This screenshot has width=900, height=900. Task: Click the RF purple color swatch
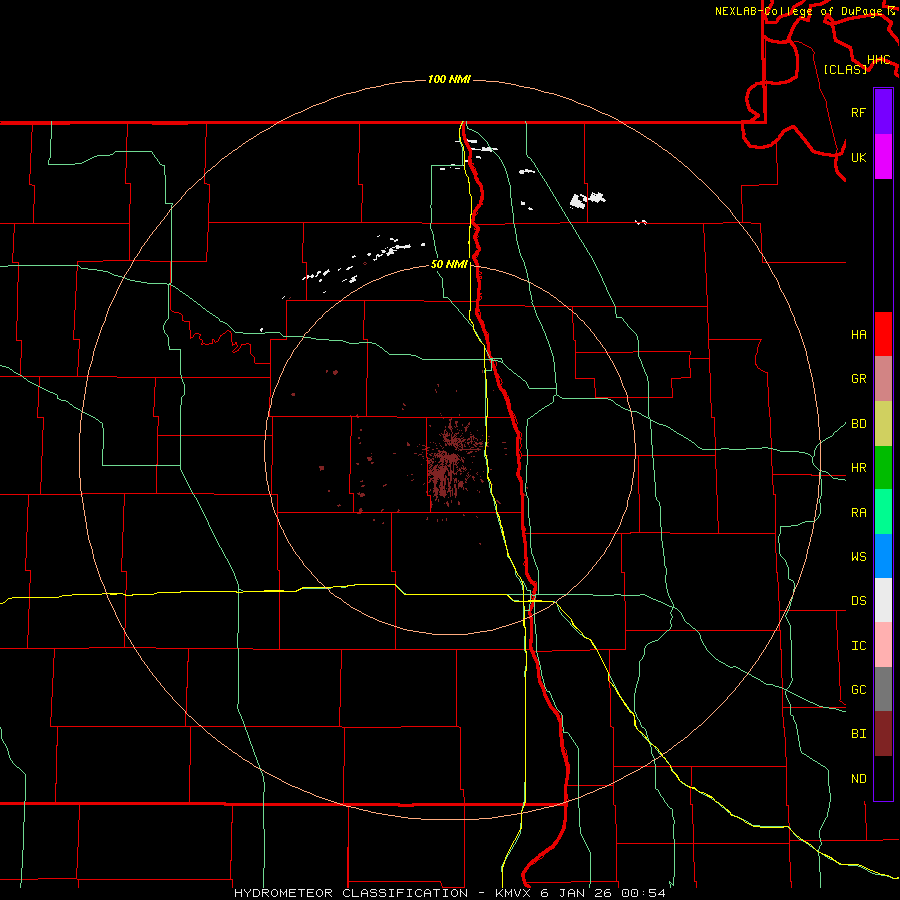coord(883,112)
